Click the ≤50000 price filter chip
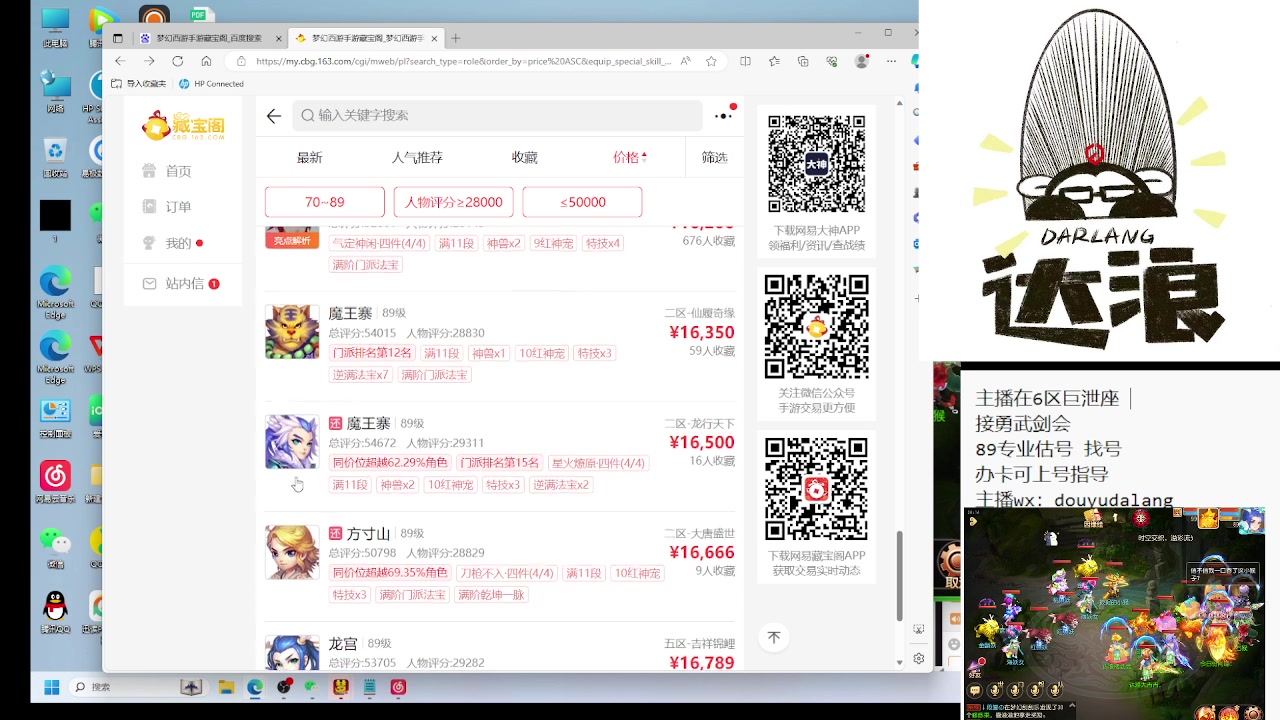This screenshot has width=1280, height=720. [x=582, y=202]
